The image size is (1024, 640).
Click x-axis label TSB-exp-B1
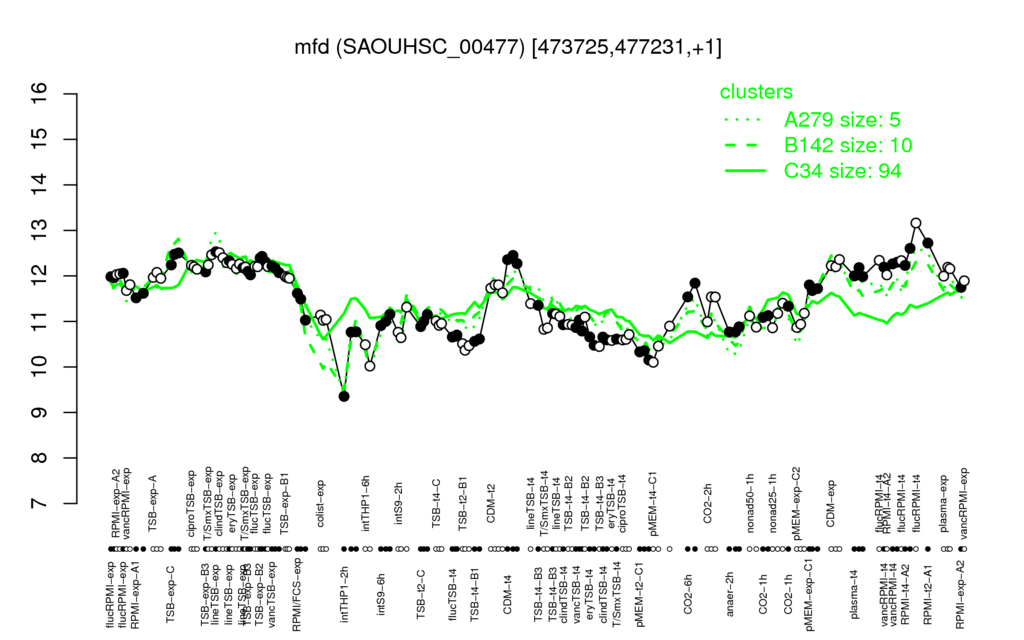(x=283, y=502)
